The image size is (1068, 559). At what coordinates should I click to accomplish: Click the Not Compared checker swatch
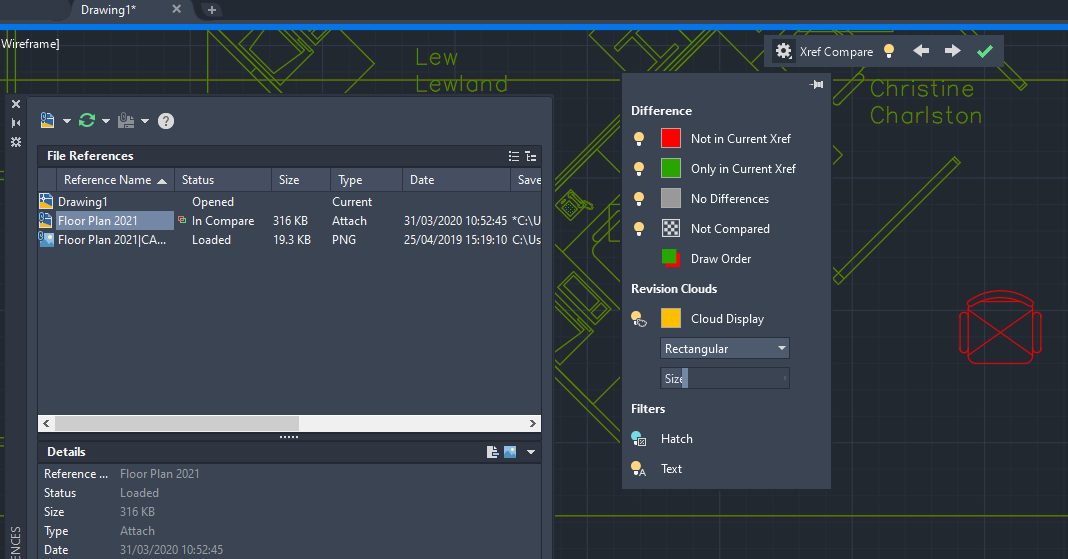pos(671,228)
